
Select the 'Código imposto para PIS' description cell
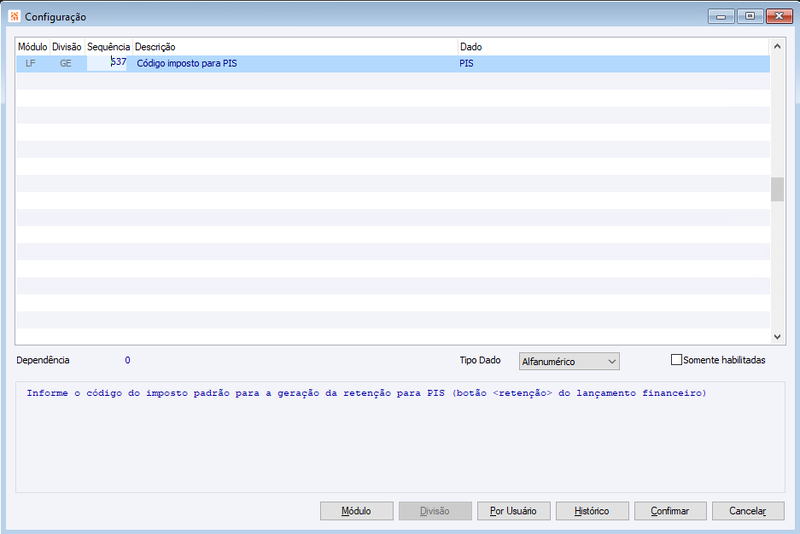point(187,63)
